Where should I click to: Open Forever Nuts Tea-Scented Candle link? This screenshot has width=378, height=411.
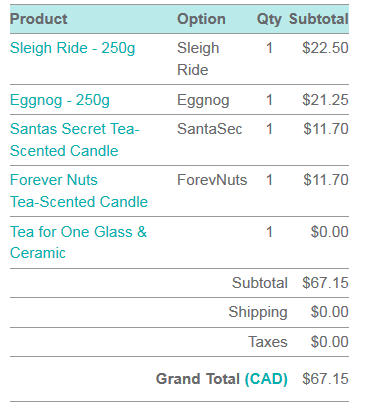pyautogui.click(x=79, y=191)
